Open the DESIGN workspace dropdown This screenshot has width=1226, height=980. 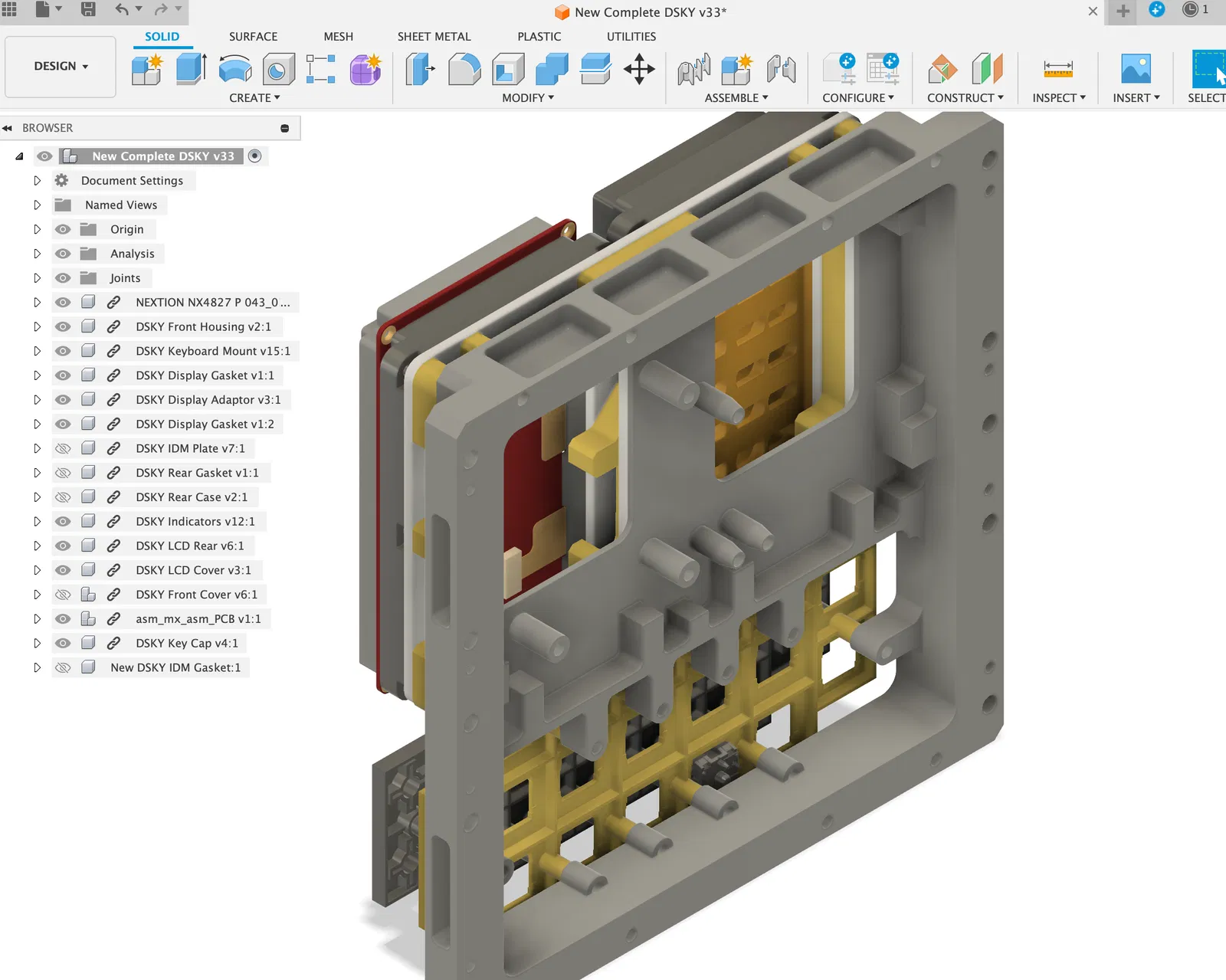[x=61, y=67]
